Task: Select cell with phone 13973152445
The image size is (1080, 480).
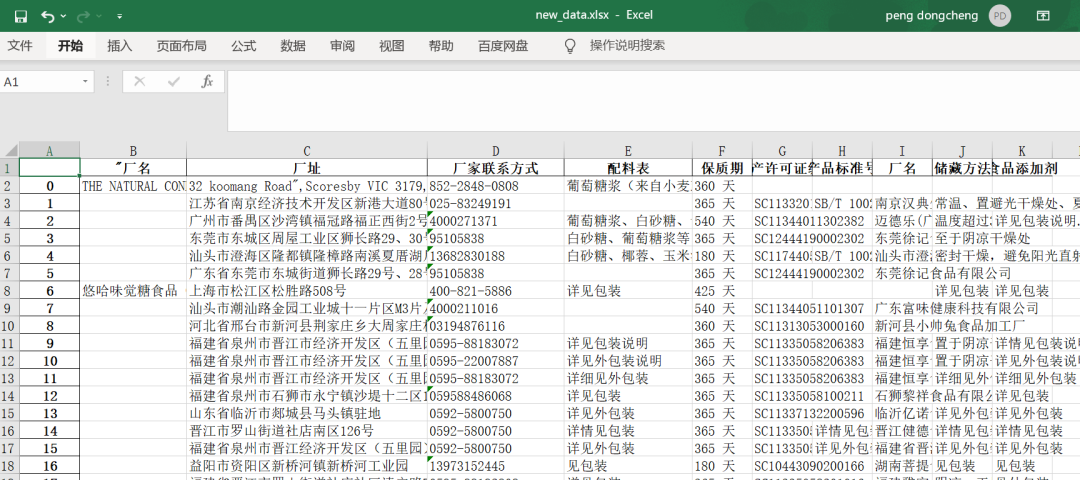Action: point(495,466)
